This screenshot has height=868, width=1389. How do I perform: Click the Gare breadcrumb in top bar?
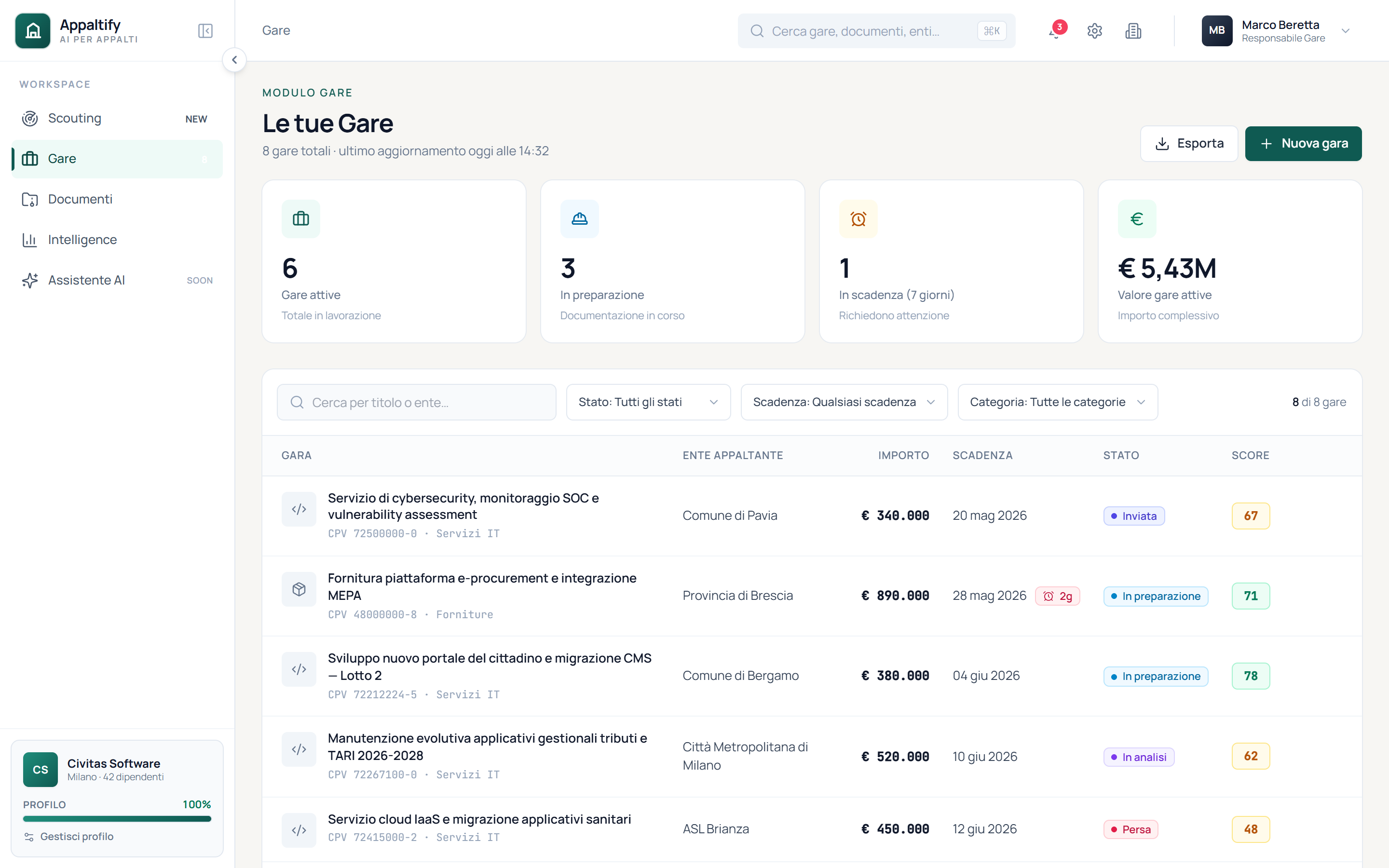click(x=276, y=30)
